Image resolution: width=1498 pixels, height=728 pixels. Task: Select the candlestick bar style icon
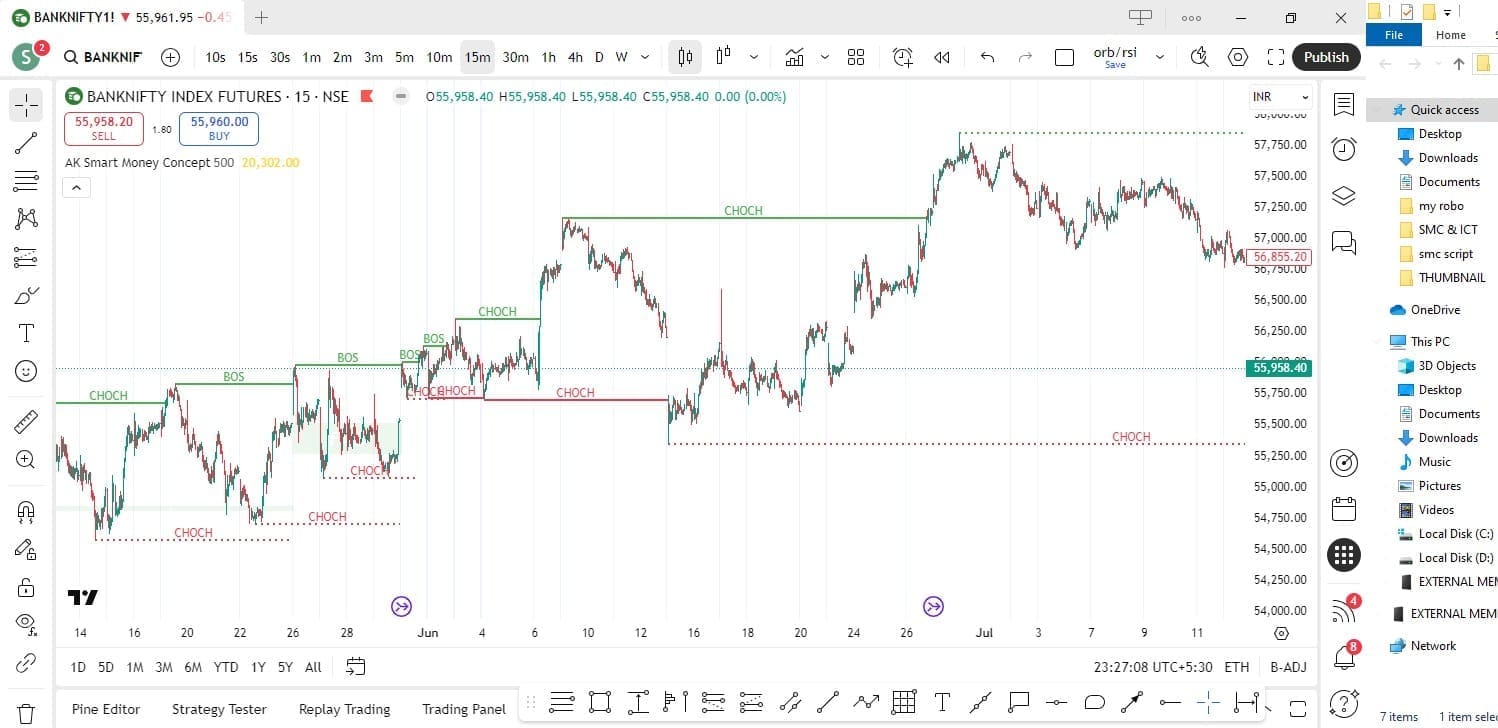[685, 57]
